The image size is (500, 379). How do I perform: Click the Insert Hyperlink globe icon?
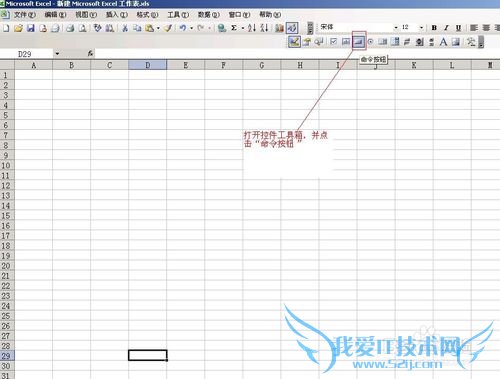222,28
